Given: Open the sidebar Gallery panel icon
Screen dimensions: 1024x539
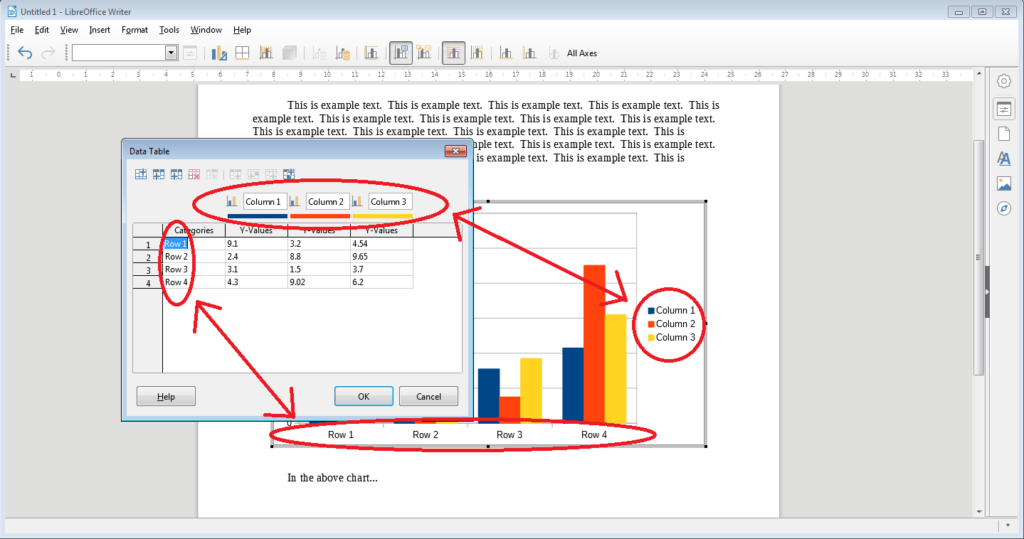Looking at the screenshot, I should pos(1004,184).
